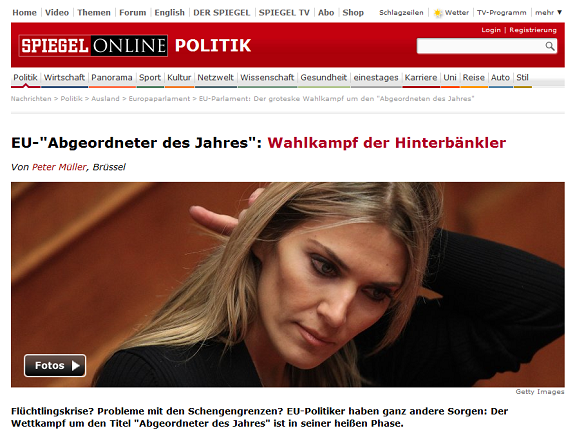The height and width of the screenshot is (435, 575).
Task: Follow the Europaparlament breadcrumb link
Action: pos(159,99)
